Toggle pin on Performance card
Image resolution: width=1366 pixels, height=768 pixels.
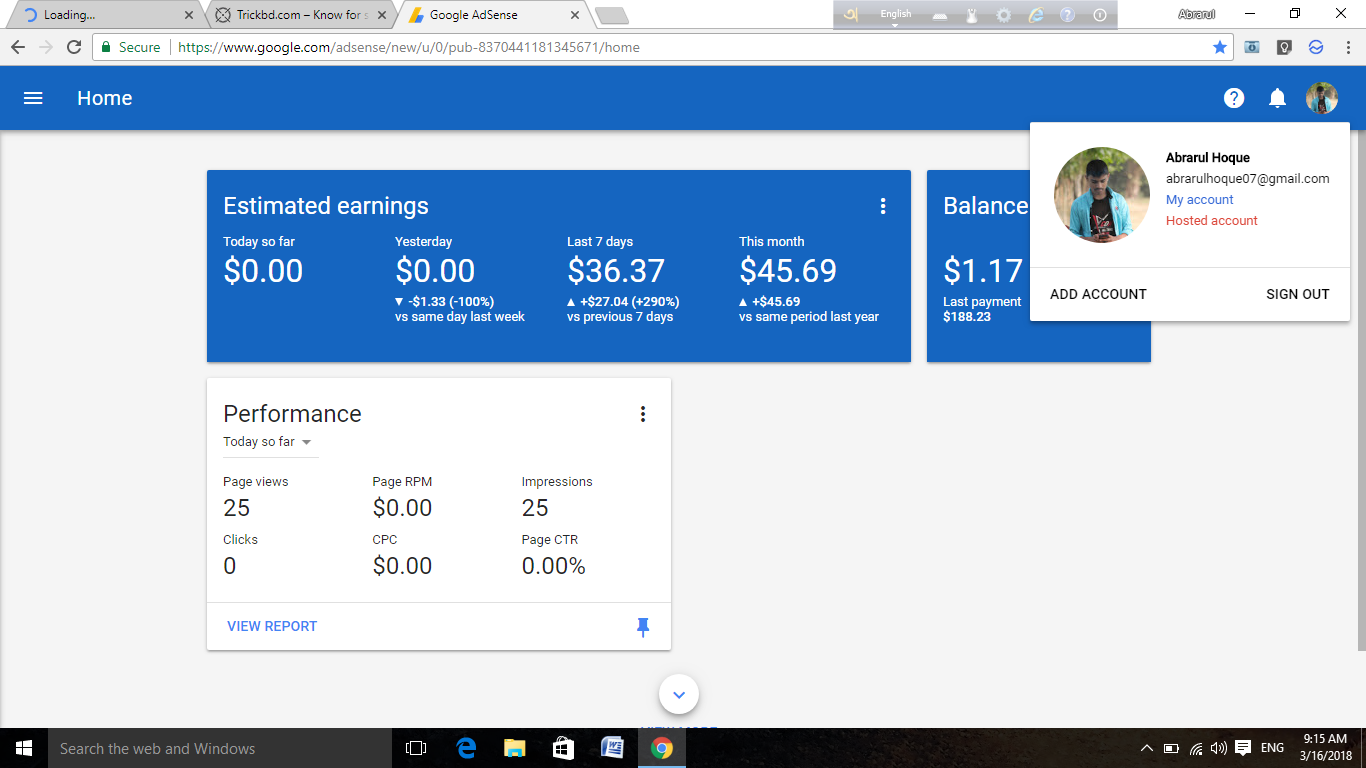coord(643,626)
